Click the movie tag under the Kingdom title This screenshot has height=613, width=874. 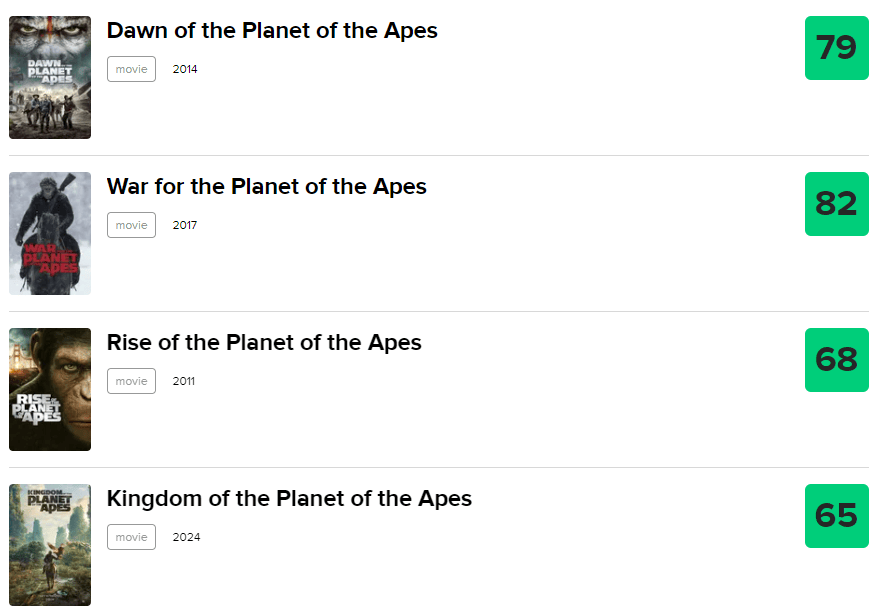pos(131,537)
